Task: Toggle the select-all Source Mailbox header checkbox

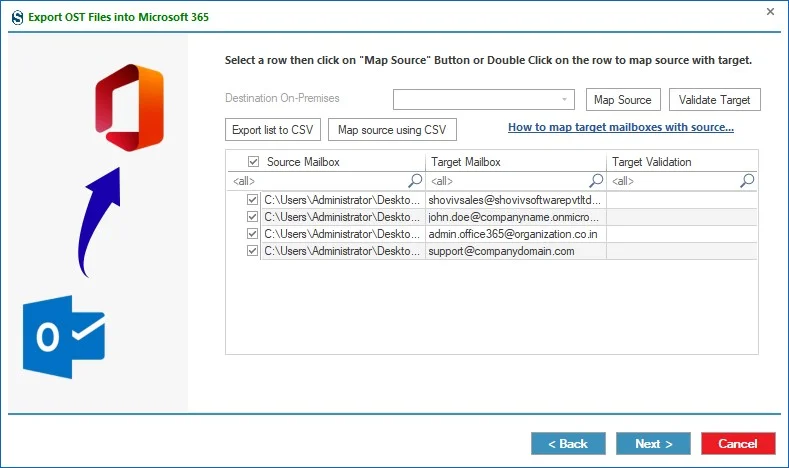Action: click(253, 162)
